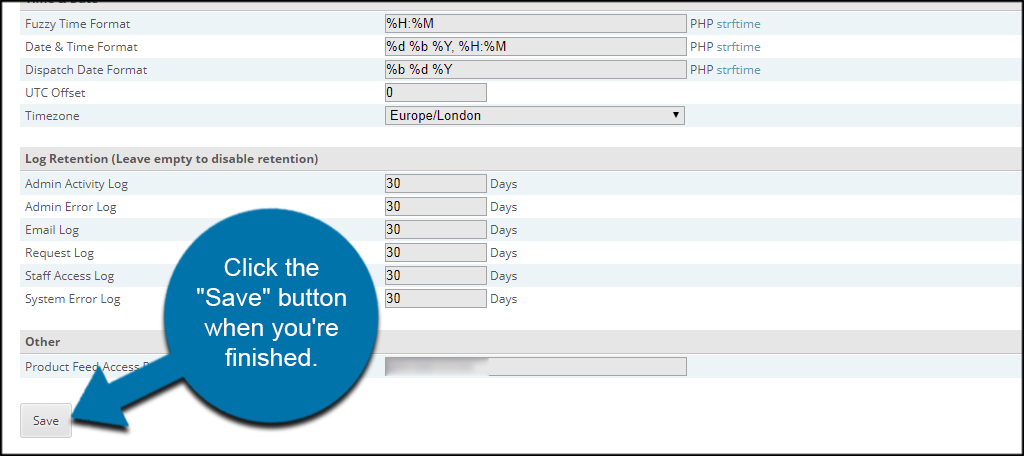The width and height of the screenshot is (1024, 456).
Task: Click the Other section heading
Action: pos(42,342)
